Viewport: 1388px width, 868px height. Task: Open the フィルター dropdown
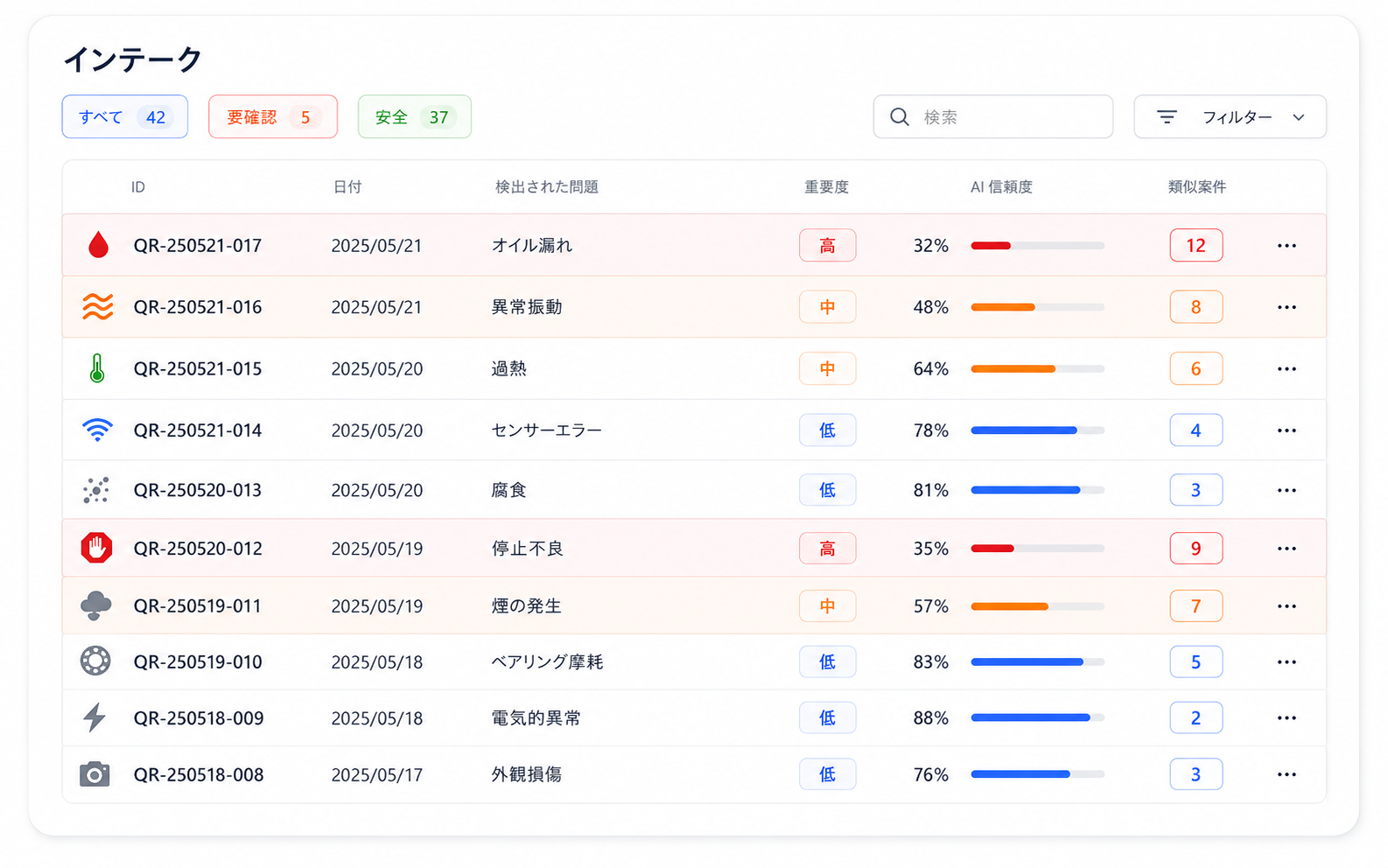[x=1230, y=116]
